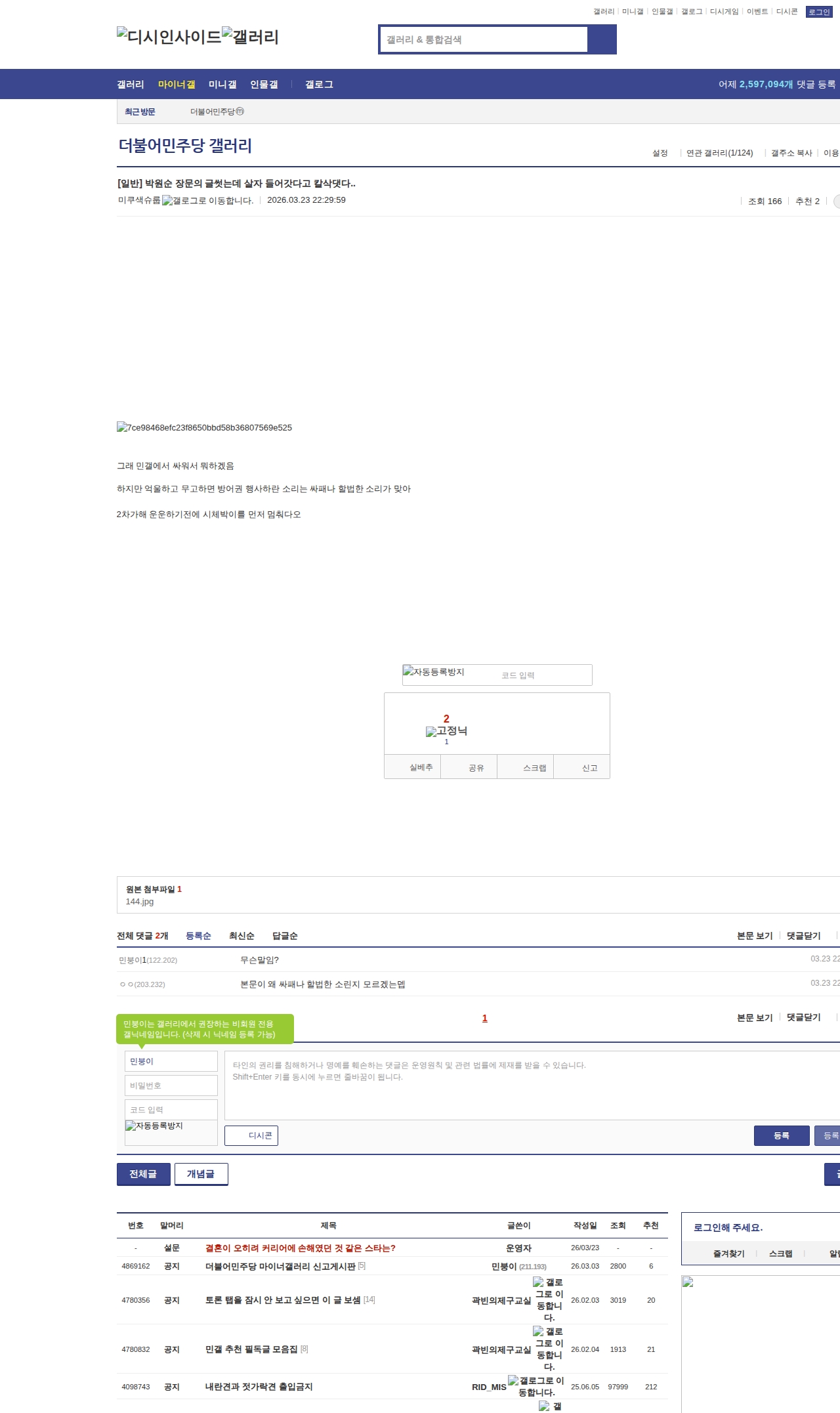
Task: Click the 디시인사이드 logo image
Action: 169,36
